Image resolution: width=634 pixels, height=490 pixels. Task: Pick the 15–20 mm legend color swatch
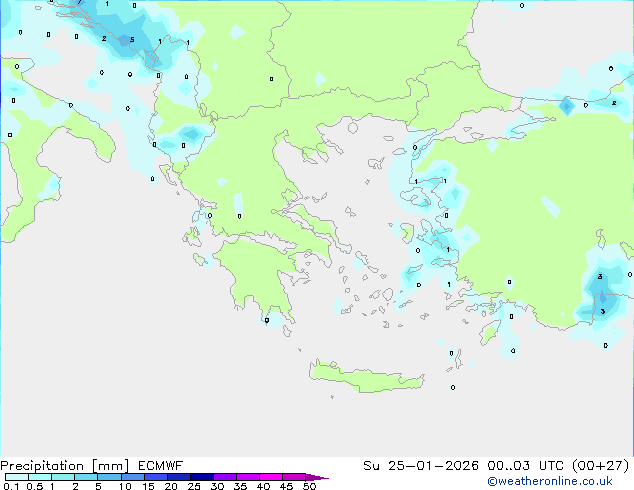click(x=155, y=477)
